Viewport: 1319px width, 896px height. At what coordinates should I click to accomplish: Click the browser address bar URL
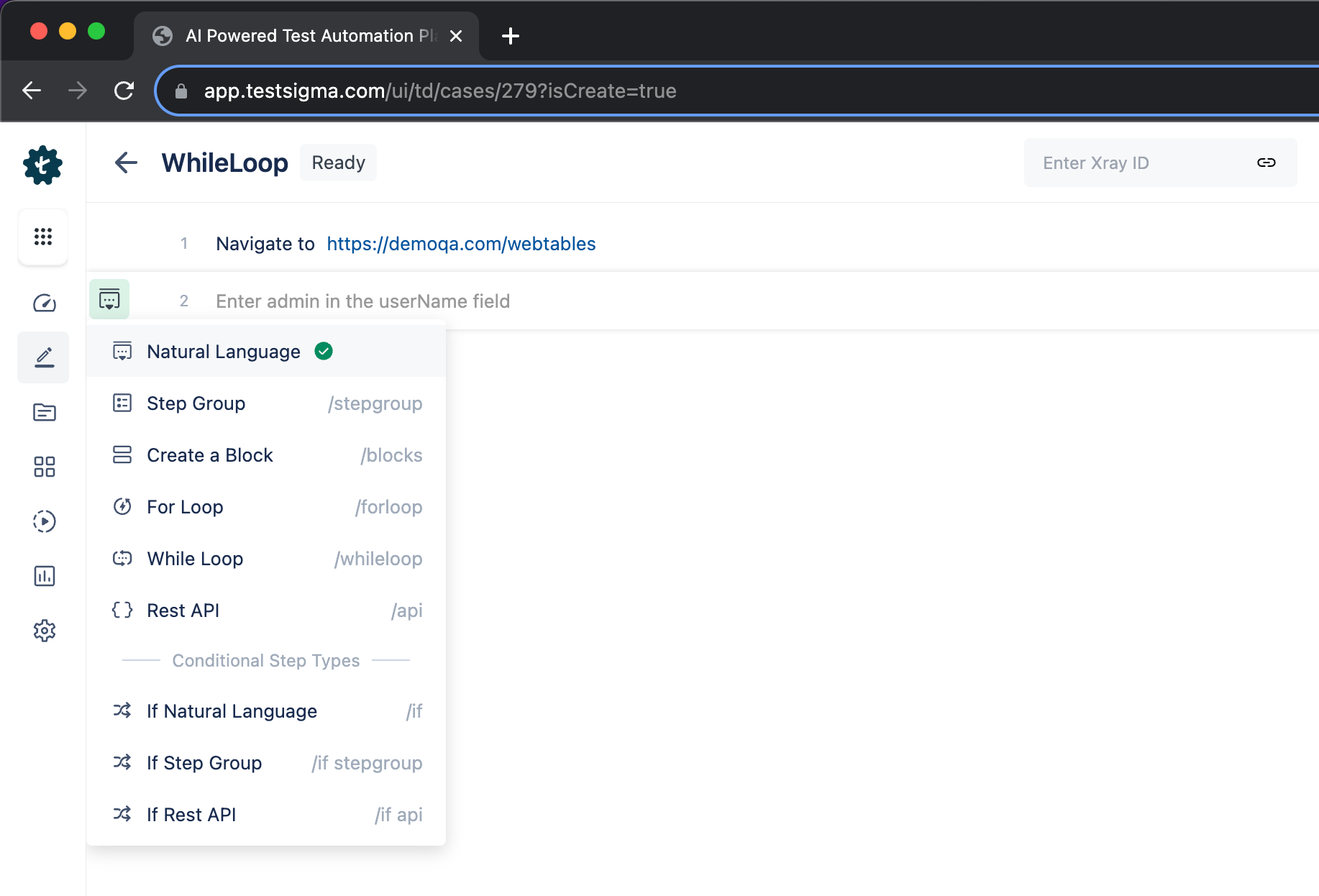(440, 91)
